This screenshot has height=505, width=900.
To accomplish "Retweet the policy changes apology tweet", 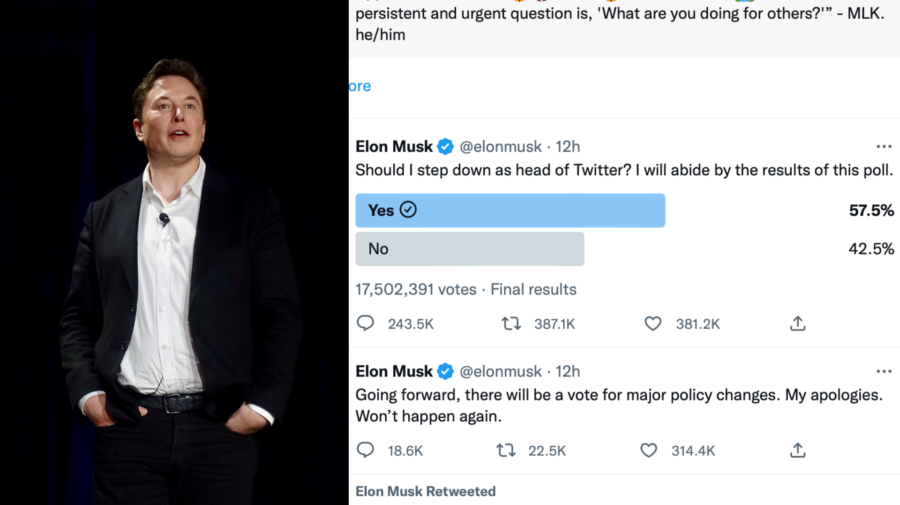I will pyautogui.click(x=506, y=451).
